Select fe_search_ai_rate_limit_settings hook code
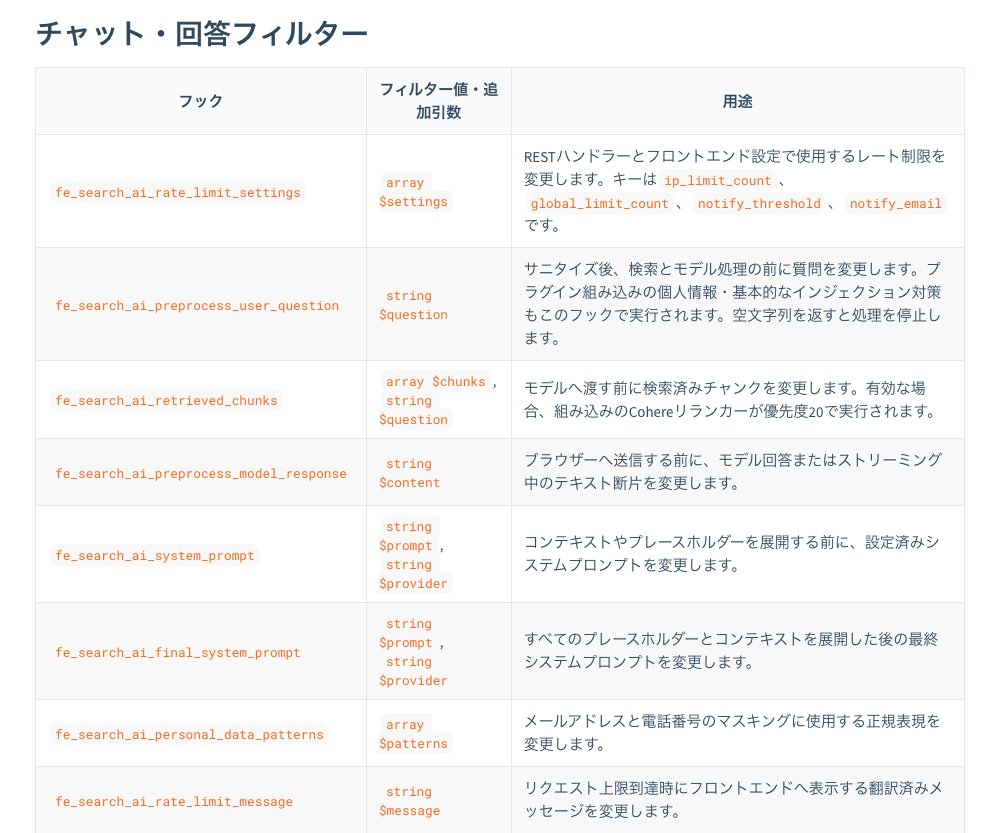This screenshot has height=833, width=997. [177, 192]
